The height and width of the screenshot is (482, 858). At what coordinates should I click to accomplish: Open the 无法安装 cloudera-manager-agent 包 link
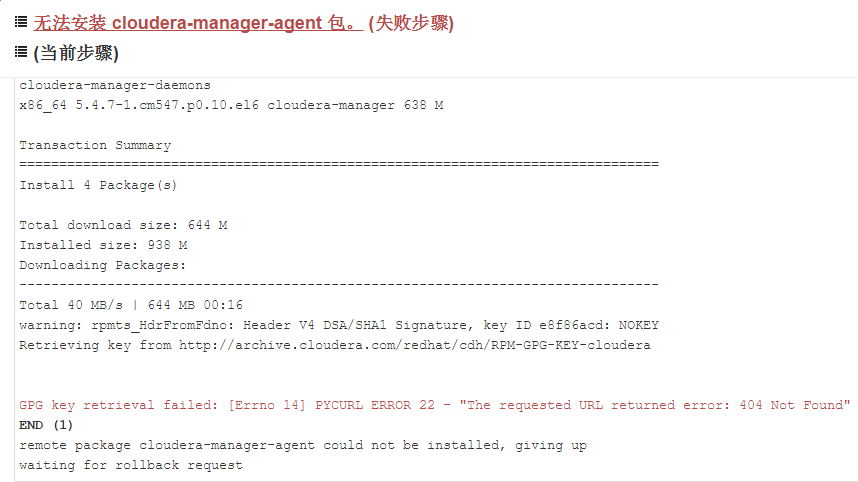[198, 23]
